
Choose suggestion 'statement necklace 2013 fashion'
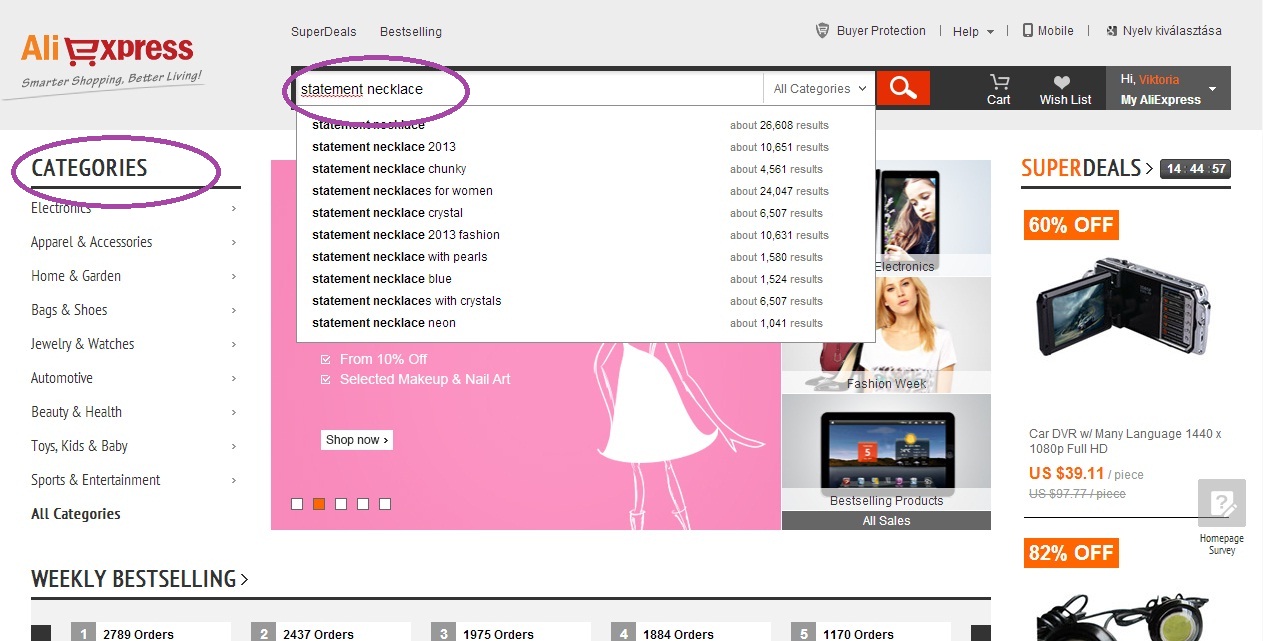pos(586,235)
